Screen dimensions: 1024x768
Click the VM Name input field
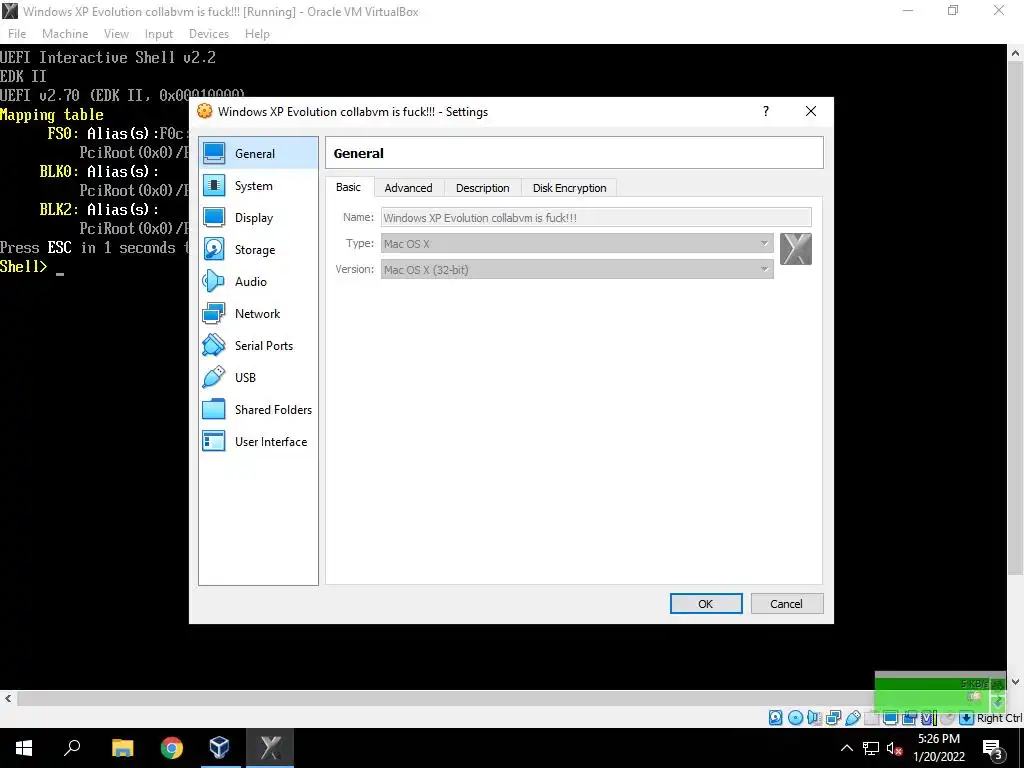pos(596,217)
